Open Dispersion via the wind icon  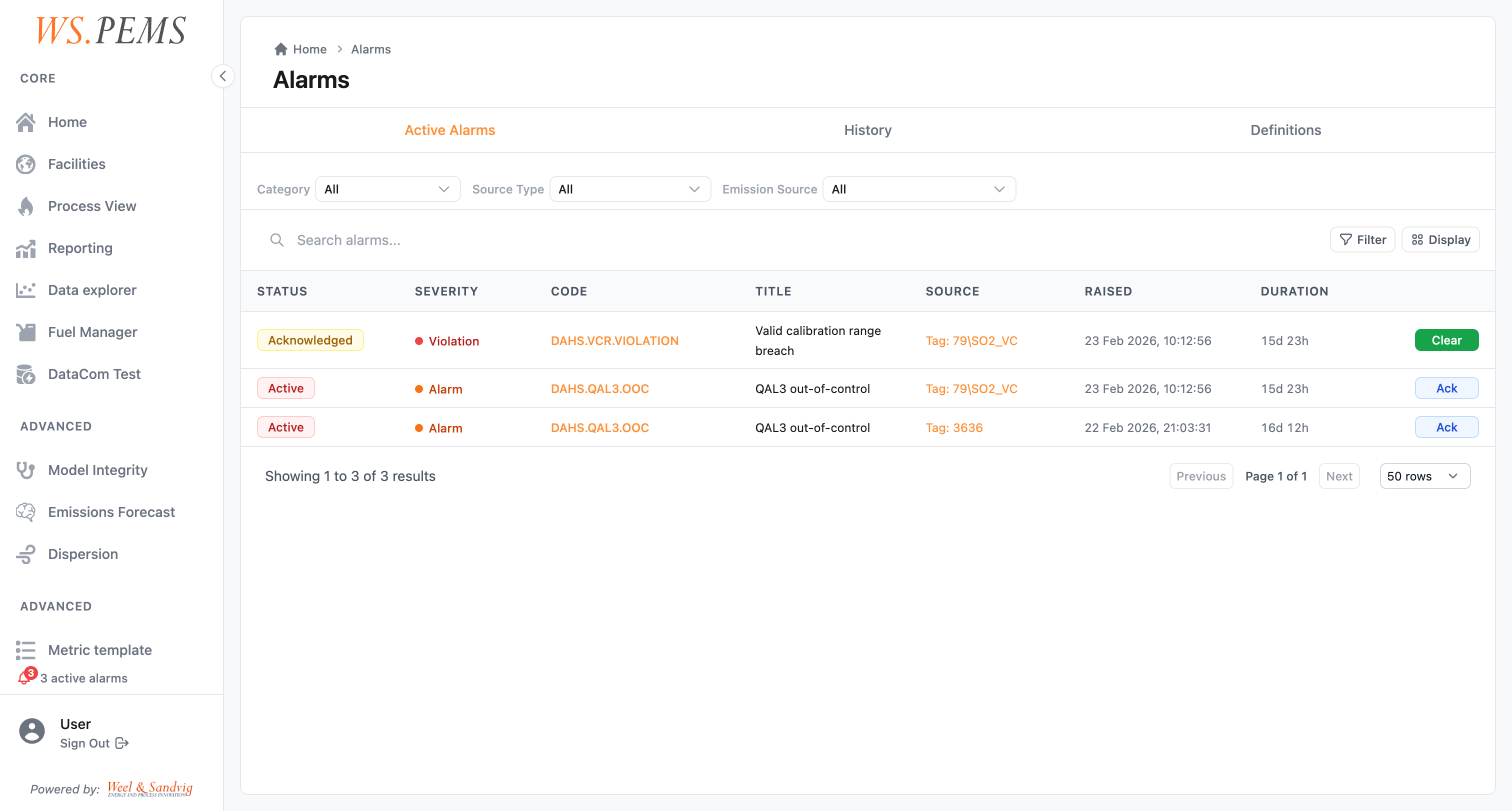(x=26, y=554)
